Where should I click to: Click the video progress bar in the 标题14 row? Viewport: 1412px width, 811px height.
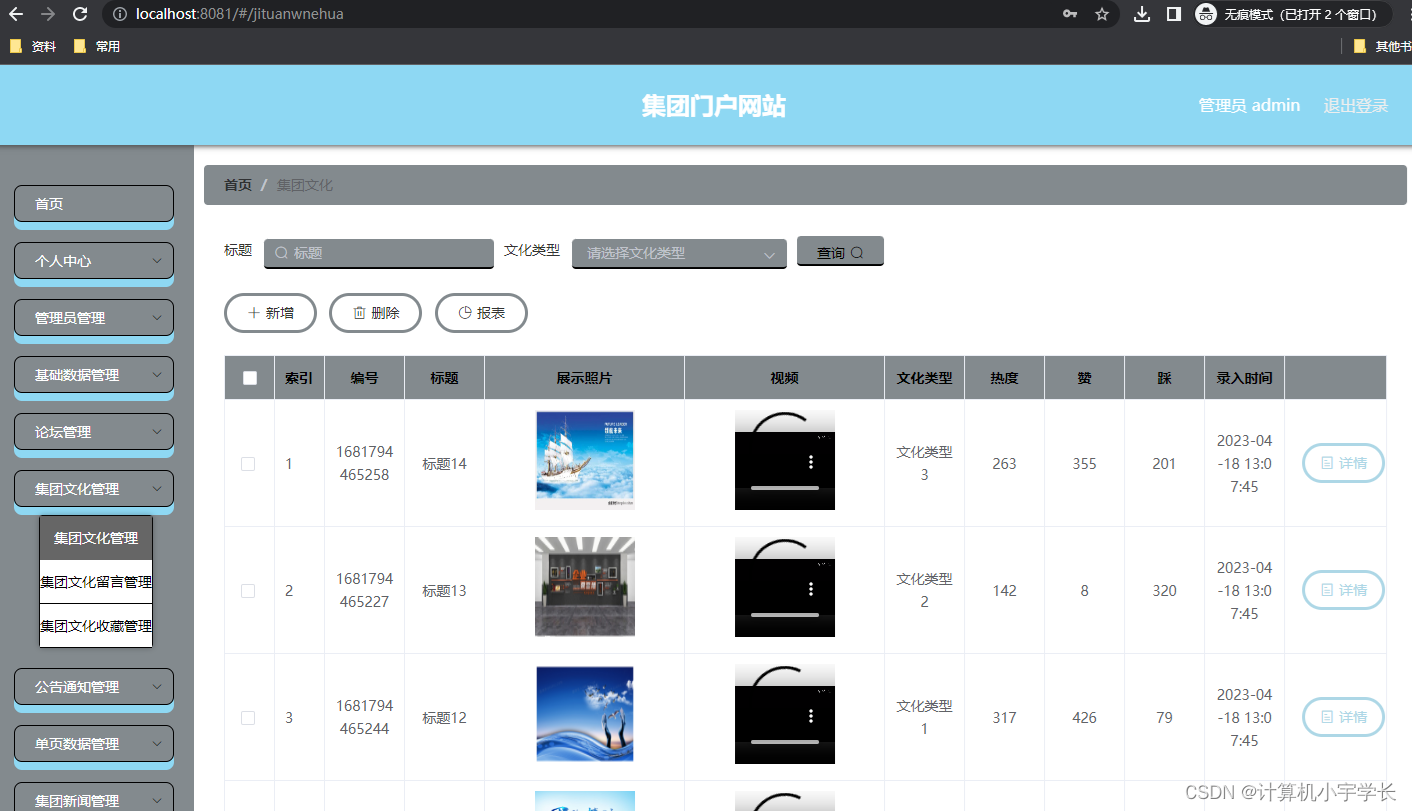pyautogui.click(x=785, y=488)
